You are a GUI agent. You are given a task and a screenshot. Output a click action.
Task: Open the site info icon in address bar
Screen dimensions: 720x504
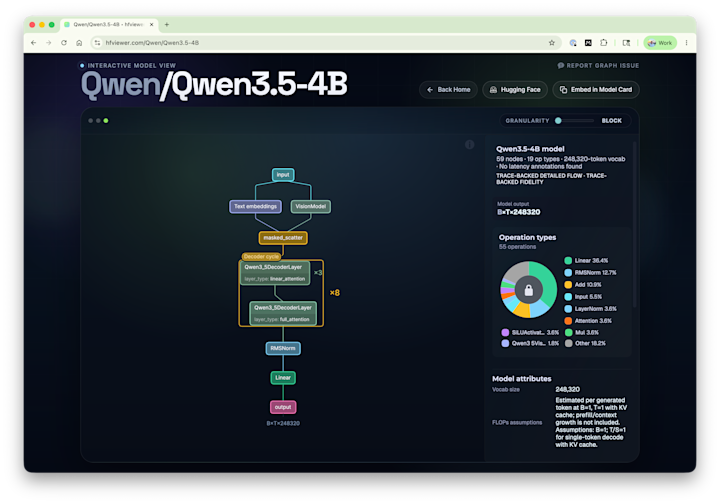[97, 43]
